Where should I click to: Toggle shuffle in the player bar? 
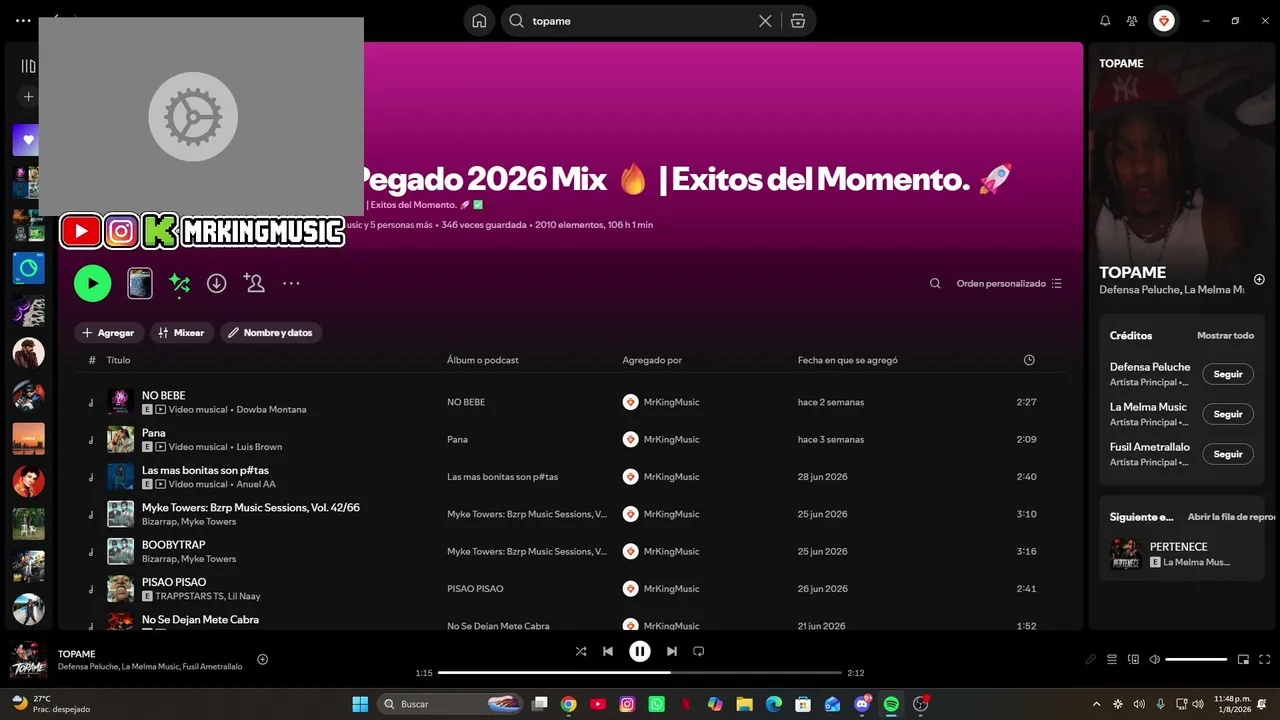pos(581,651)
